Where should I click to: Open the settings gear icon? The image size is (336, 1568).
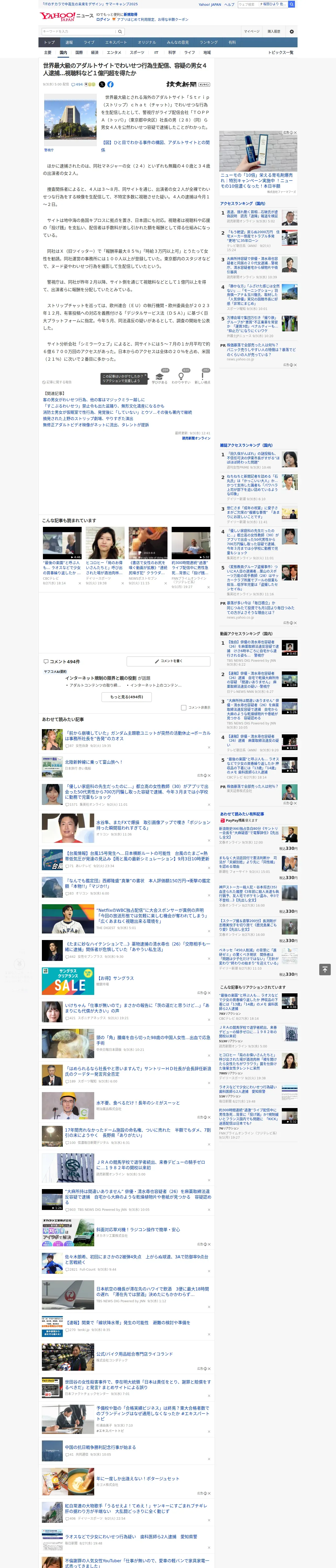(x=292, y=31)
